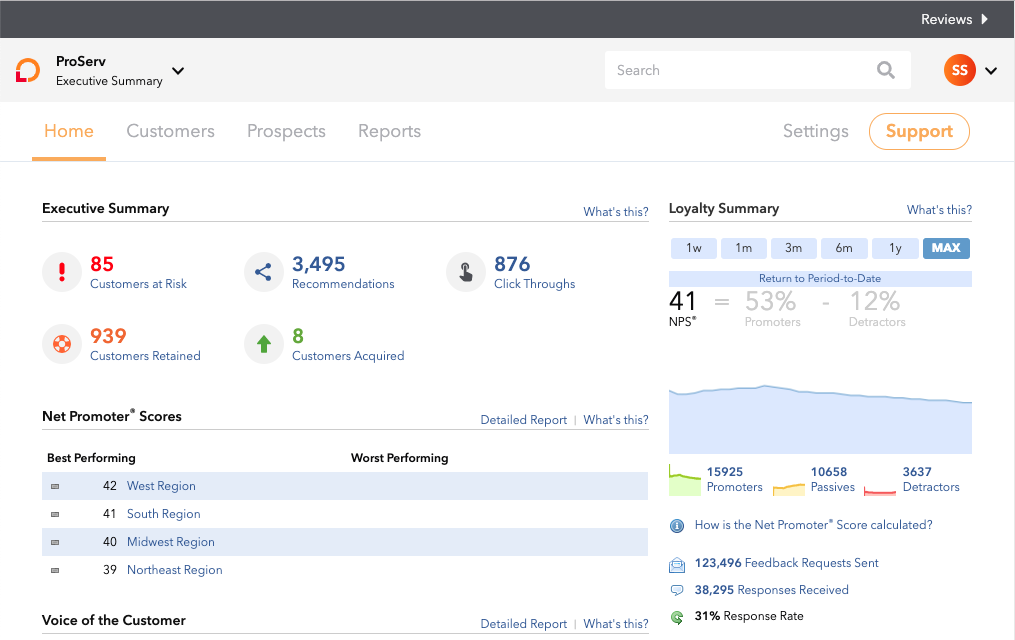The height and width of the screenshot is (640, 1015).
Task: Expand the ProServ Executive Summary dropdown
Action: (x=178, y=71)
